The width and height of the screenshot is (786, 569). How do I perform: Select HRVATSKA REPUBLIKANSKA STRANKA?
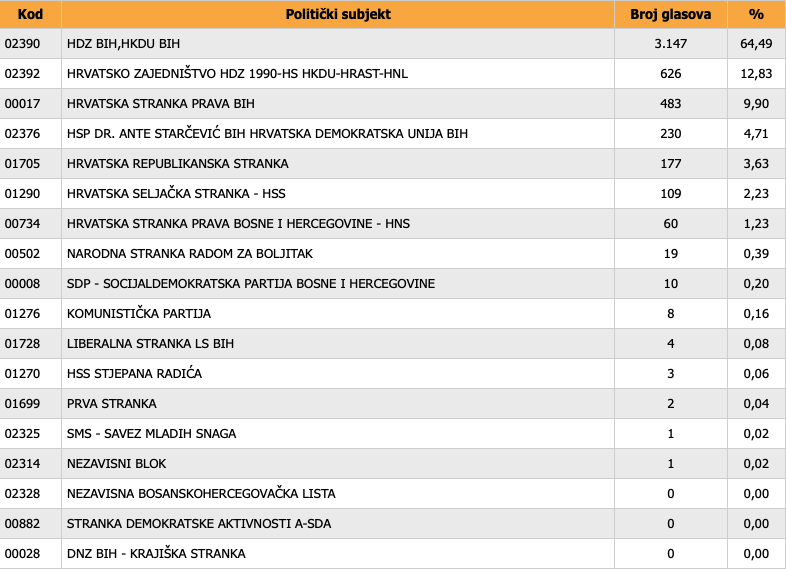[177, 164]
